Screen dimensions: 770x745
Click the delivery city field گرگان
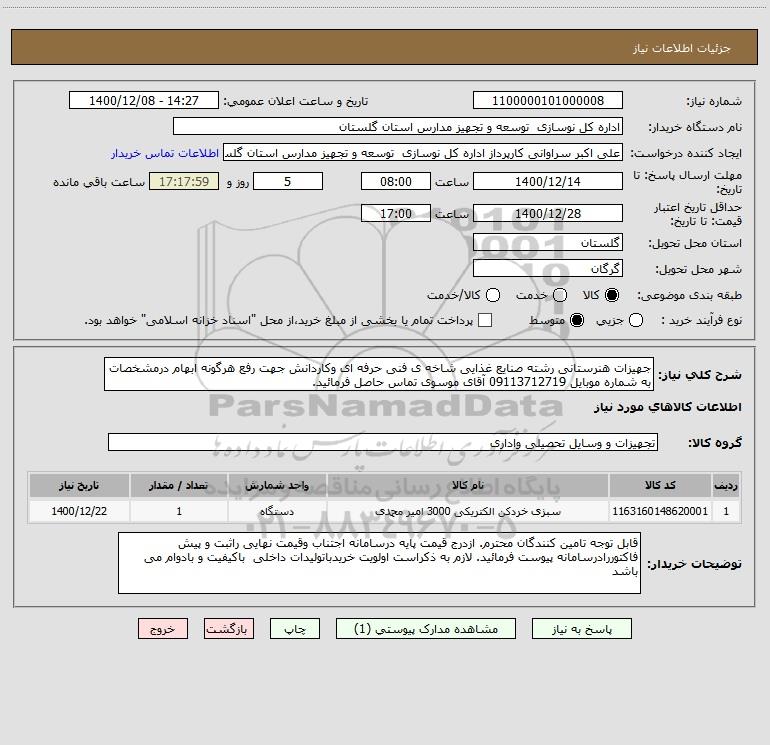point(548,268)
